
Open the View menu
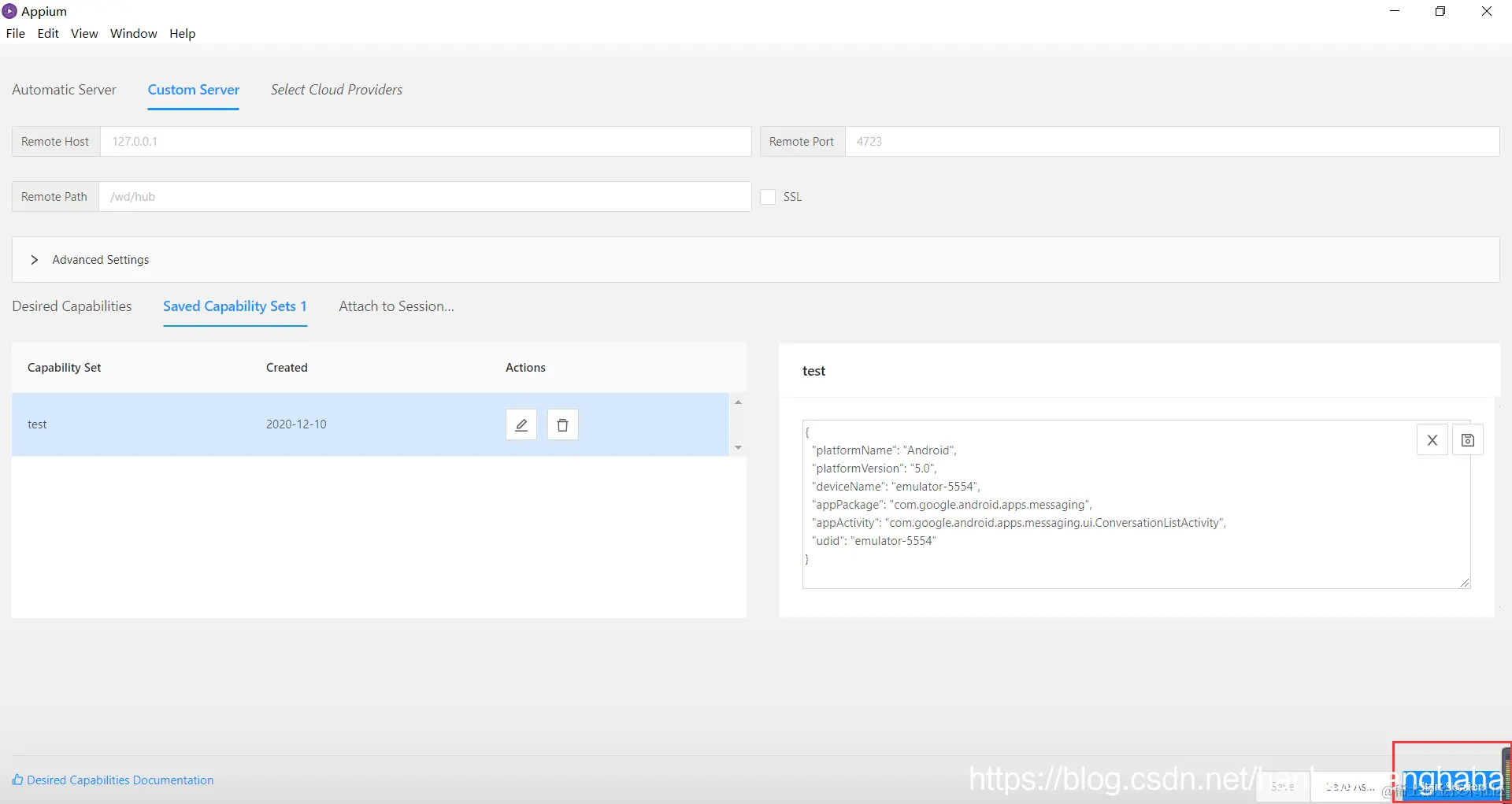pos(84,33)
